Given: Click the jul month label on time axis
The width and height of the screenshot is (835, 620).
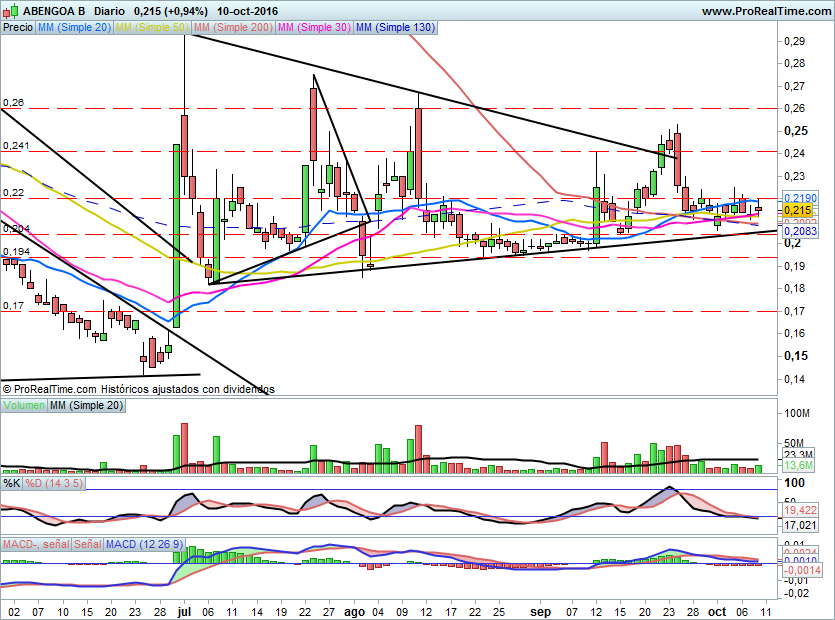Looking at the screenshot, I should click(x=184, y=611).
